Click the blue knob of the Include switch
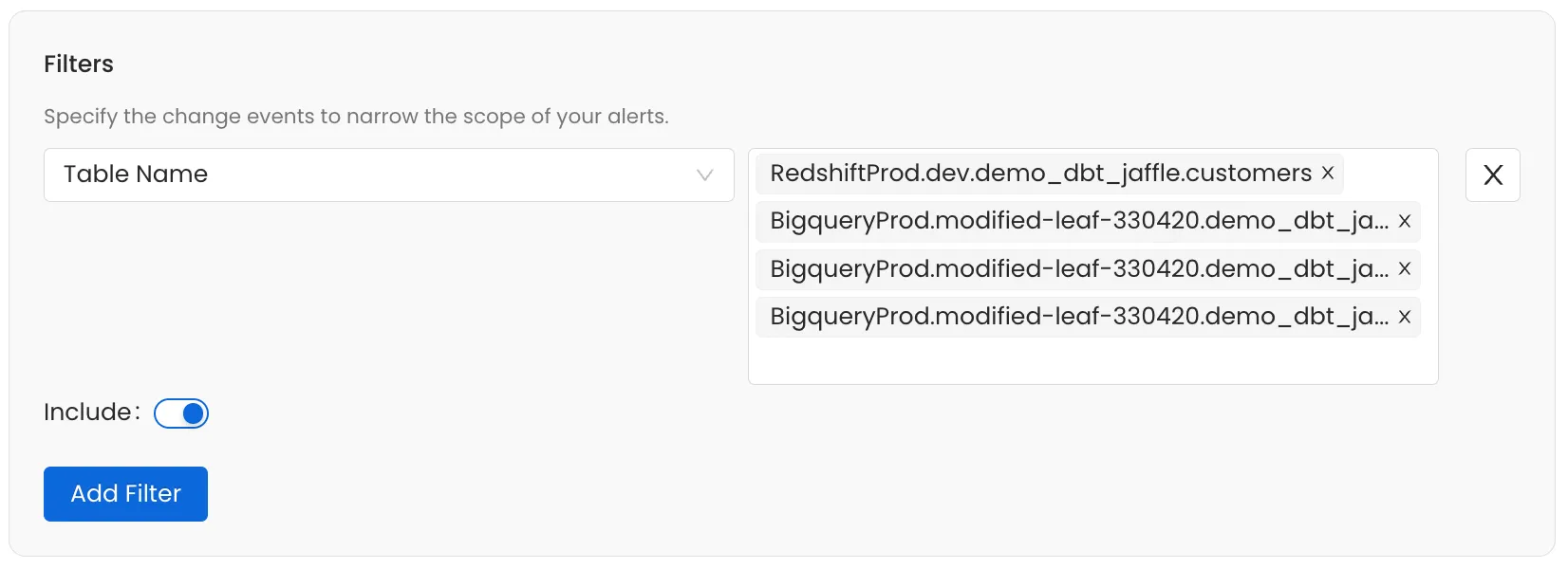This screenshot has height=569, width=1568. pyautogui.click(x=194, y=413)
